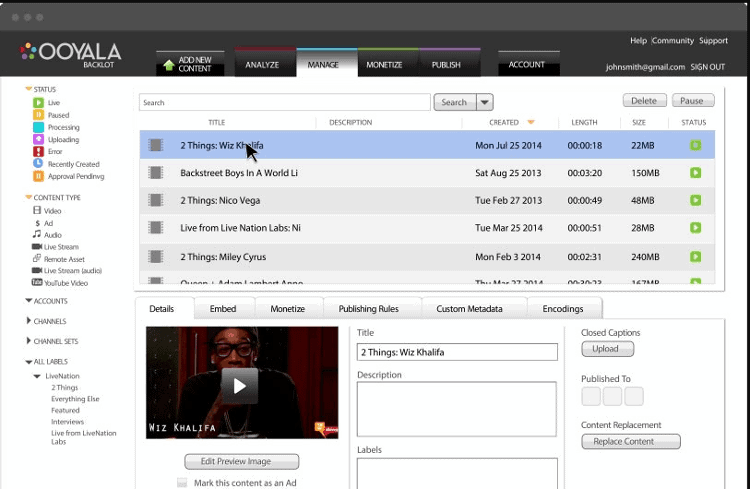Collapse the STATUS section
Viewport: 750px width, 489px height.
[28, 89]
